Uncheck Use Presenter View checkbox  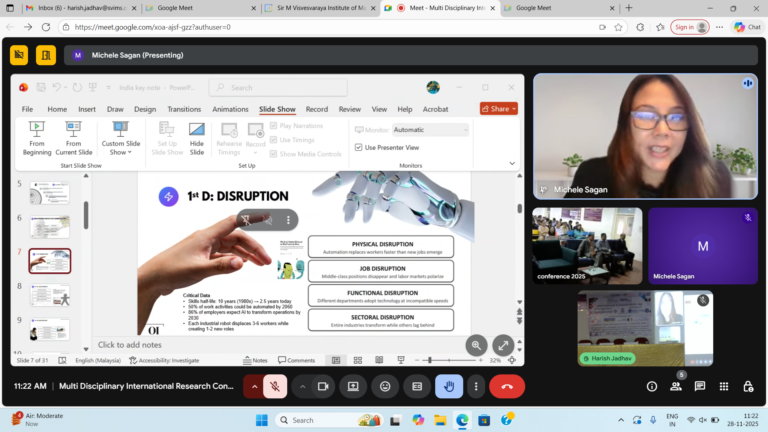coord(359,147)
